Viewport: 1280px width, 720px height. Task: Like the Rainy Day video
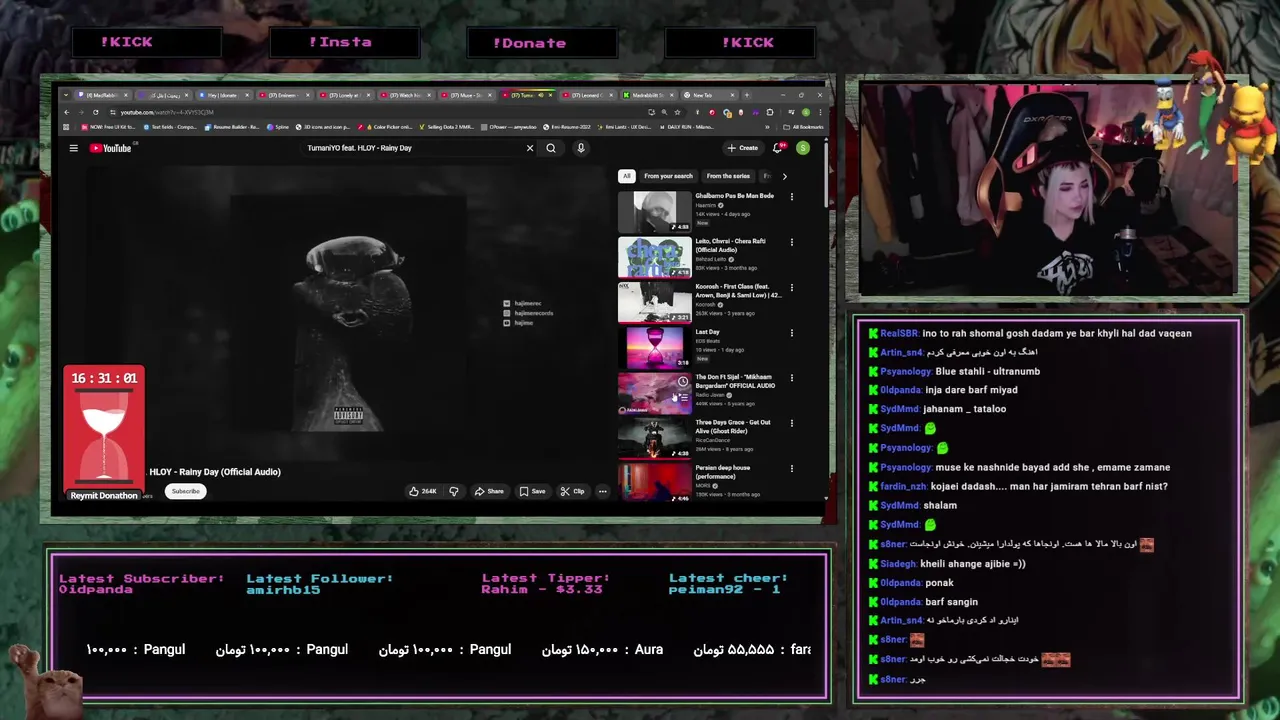423,491
